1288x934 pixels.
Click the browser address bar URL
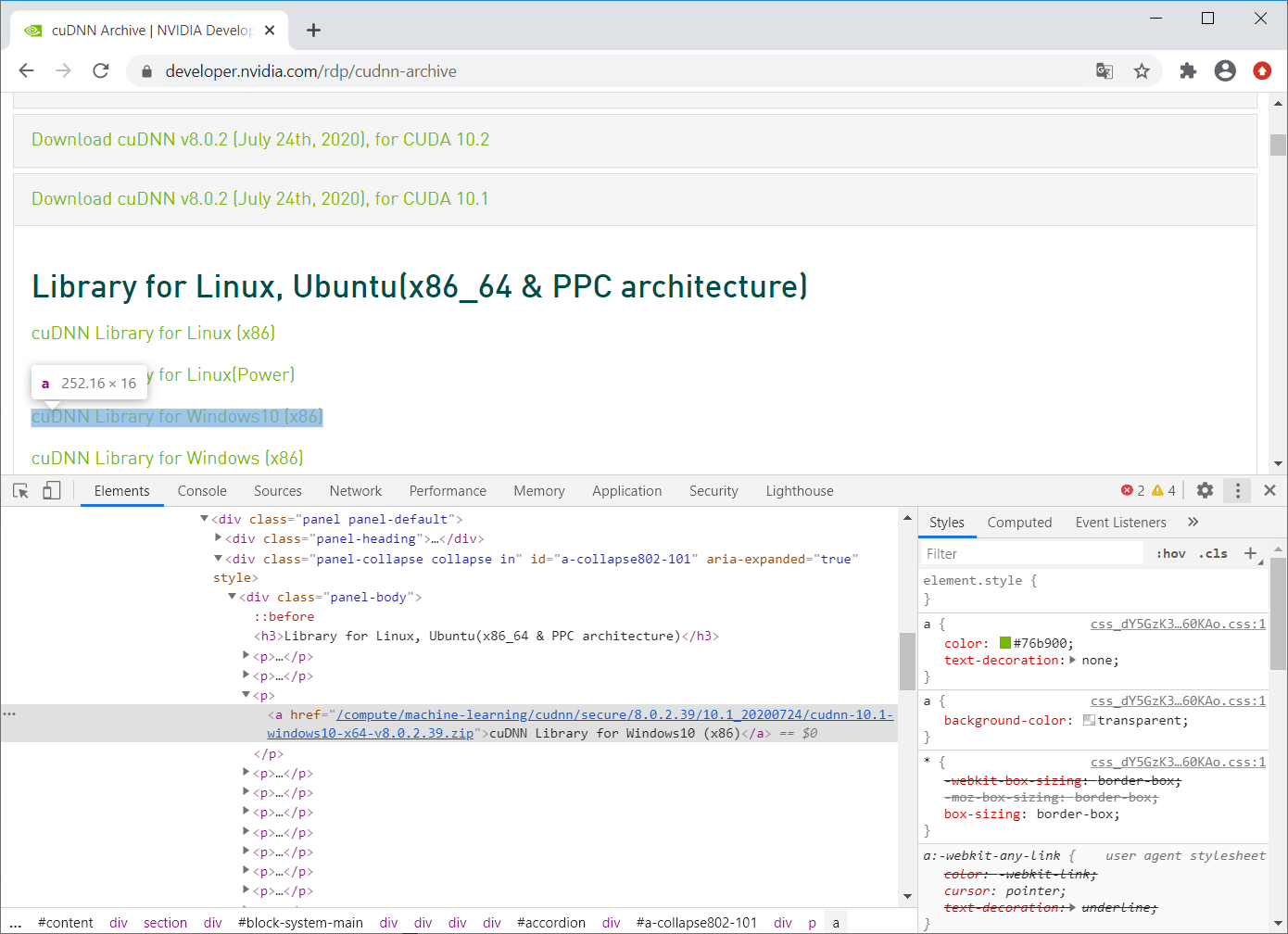310,71
